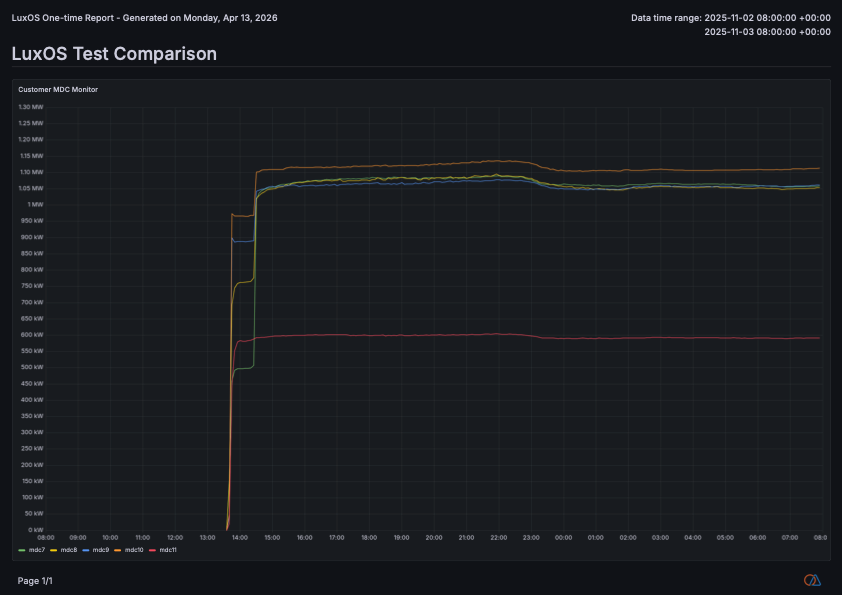This screenshot has height=595, width=842.
Task: Click the 1 MW y-axis label
Action: [x=35, y=205]
